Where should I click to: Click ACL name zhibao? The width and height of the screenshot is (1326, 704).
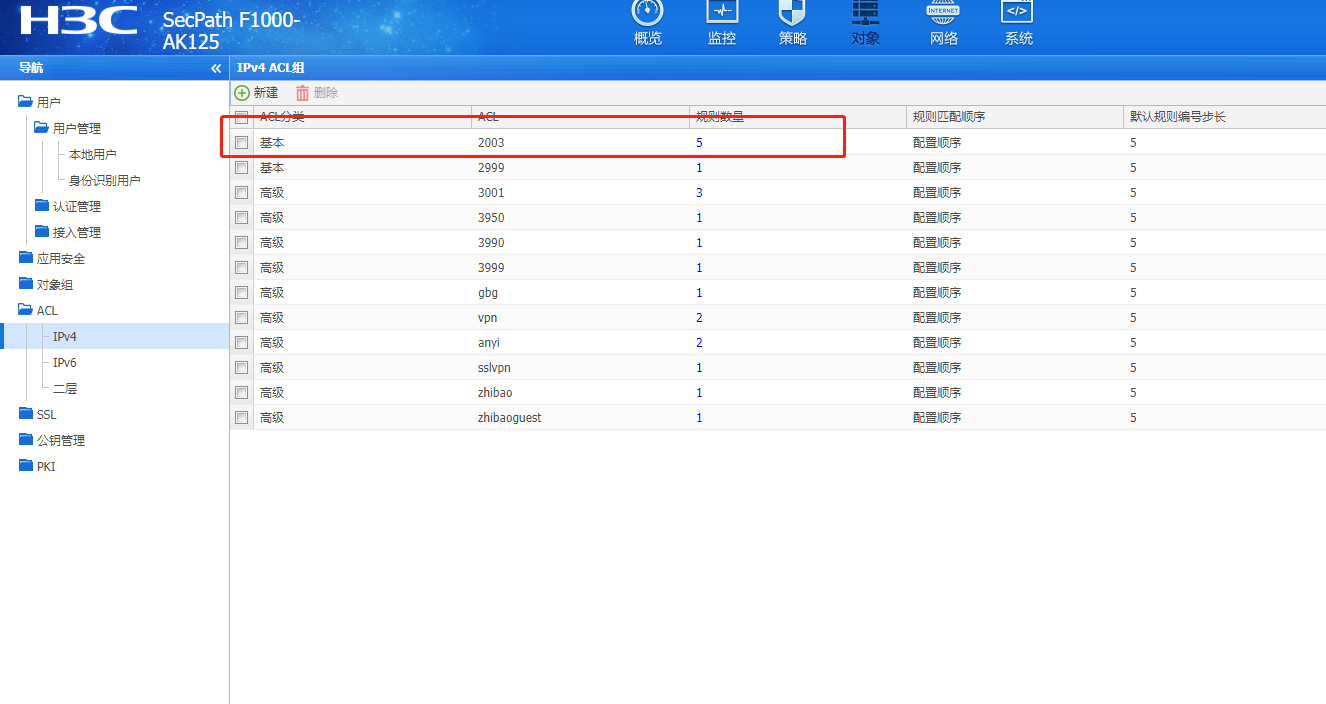tap(495, 393)
